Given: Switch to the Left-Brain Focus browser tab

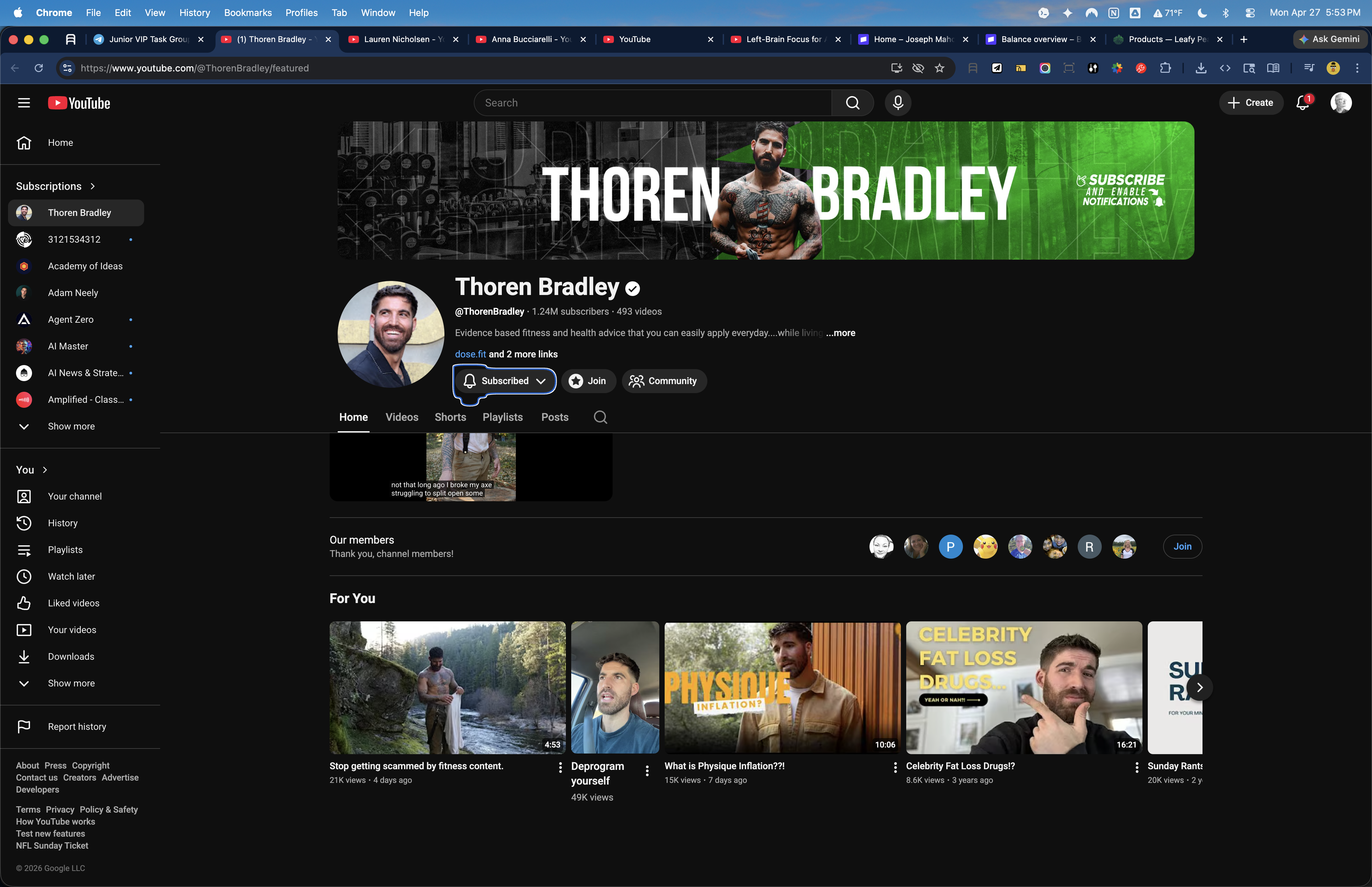Looking at the screenshot, I should coord(785,39).
